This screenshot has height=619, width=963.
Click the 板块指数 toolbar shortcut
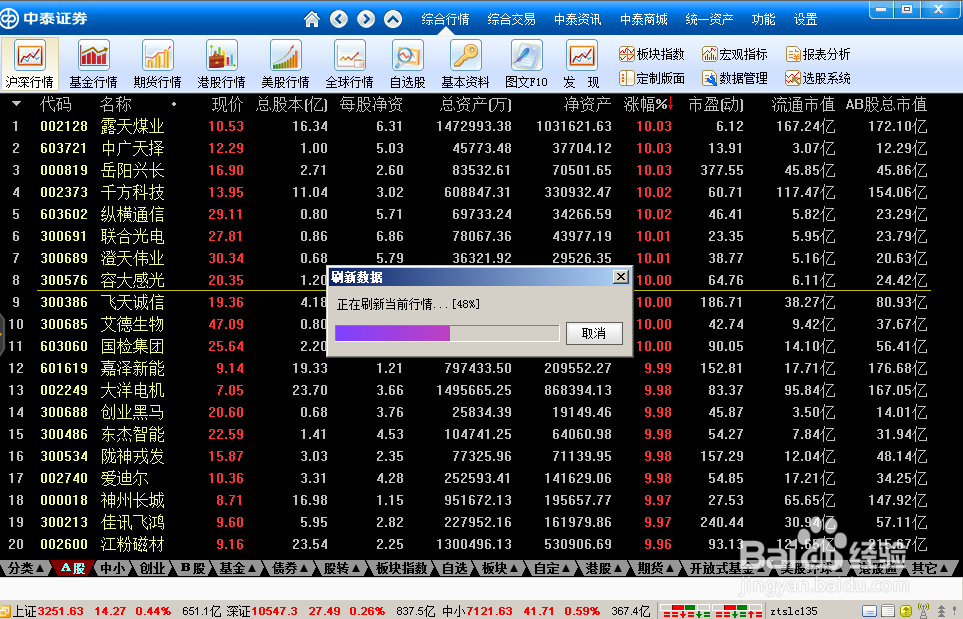click(651, 54)
